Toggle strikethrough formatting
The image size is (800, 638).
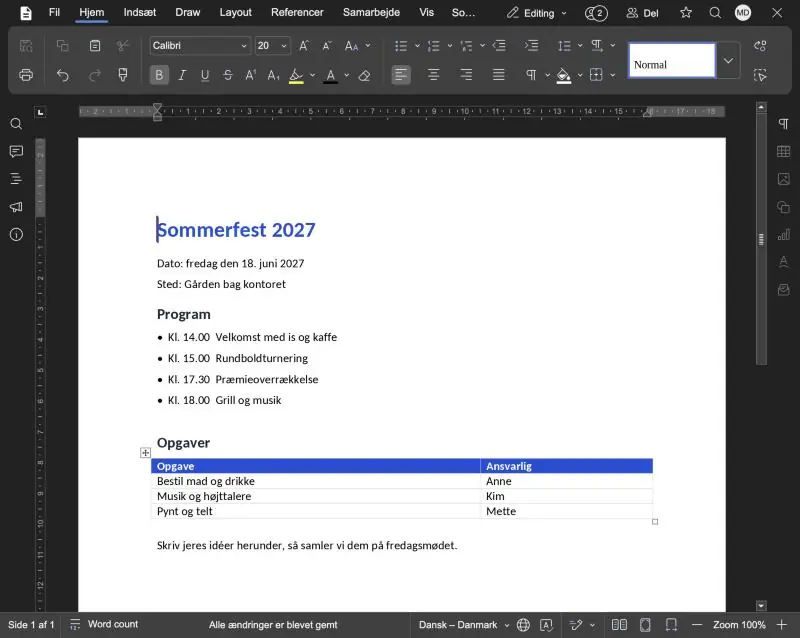tap(228, 76)
